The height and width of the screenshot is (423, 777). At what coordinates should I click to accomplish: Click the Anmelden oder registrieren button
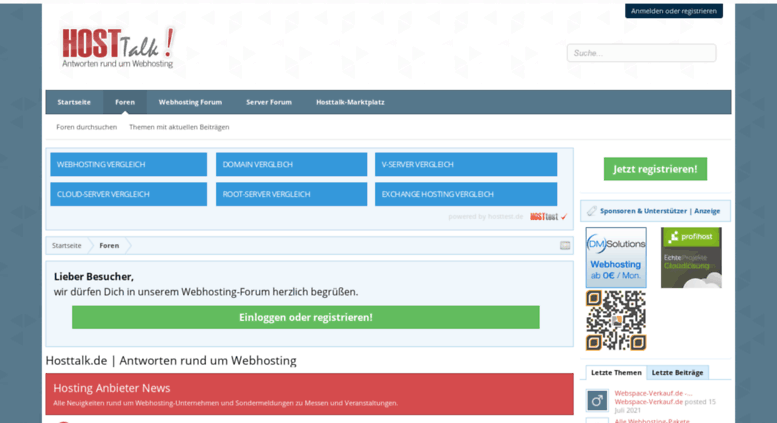[674, 11]
